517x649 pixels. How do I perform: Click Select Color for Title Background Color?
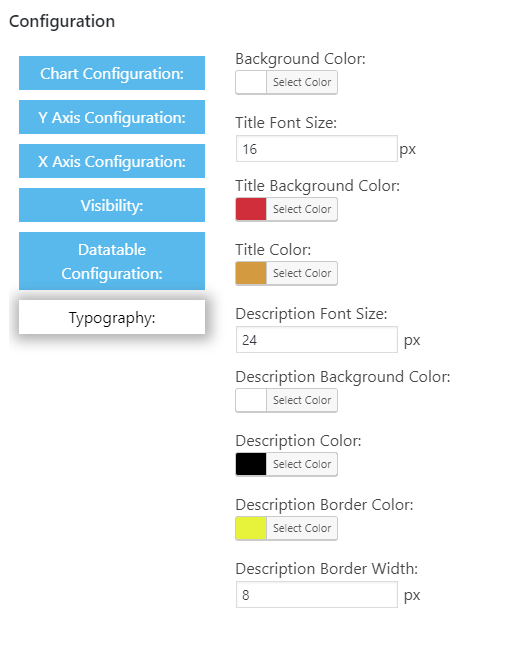pos(302,209)
